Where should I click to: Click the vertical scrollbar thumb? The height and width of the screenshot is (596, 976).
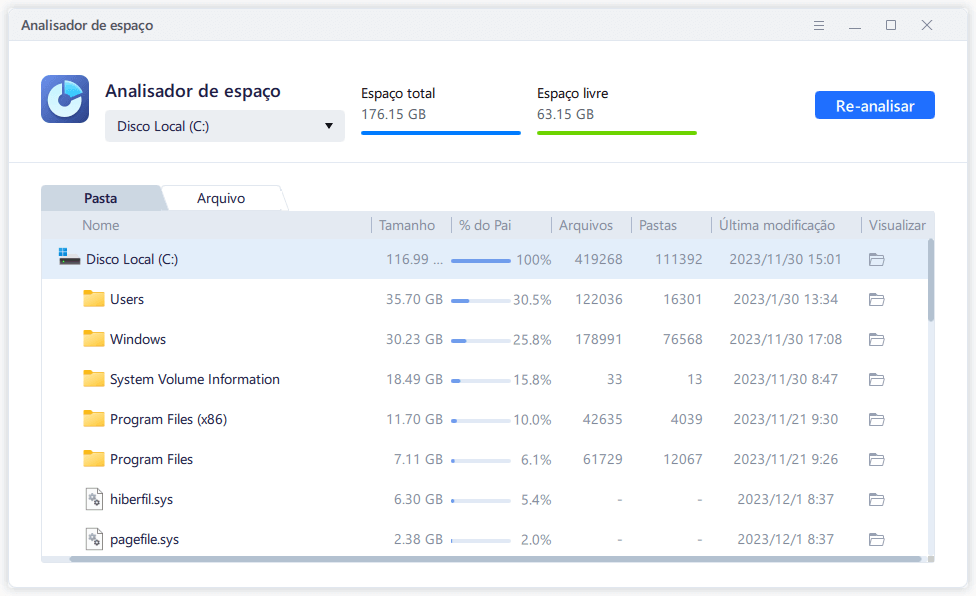pyautogui.click(x=932, y=279)
